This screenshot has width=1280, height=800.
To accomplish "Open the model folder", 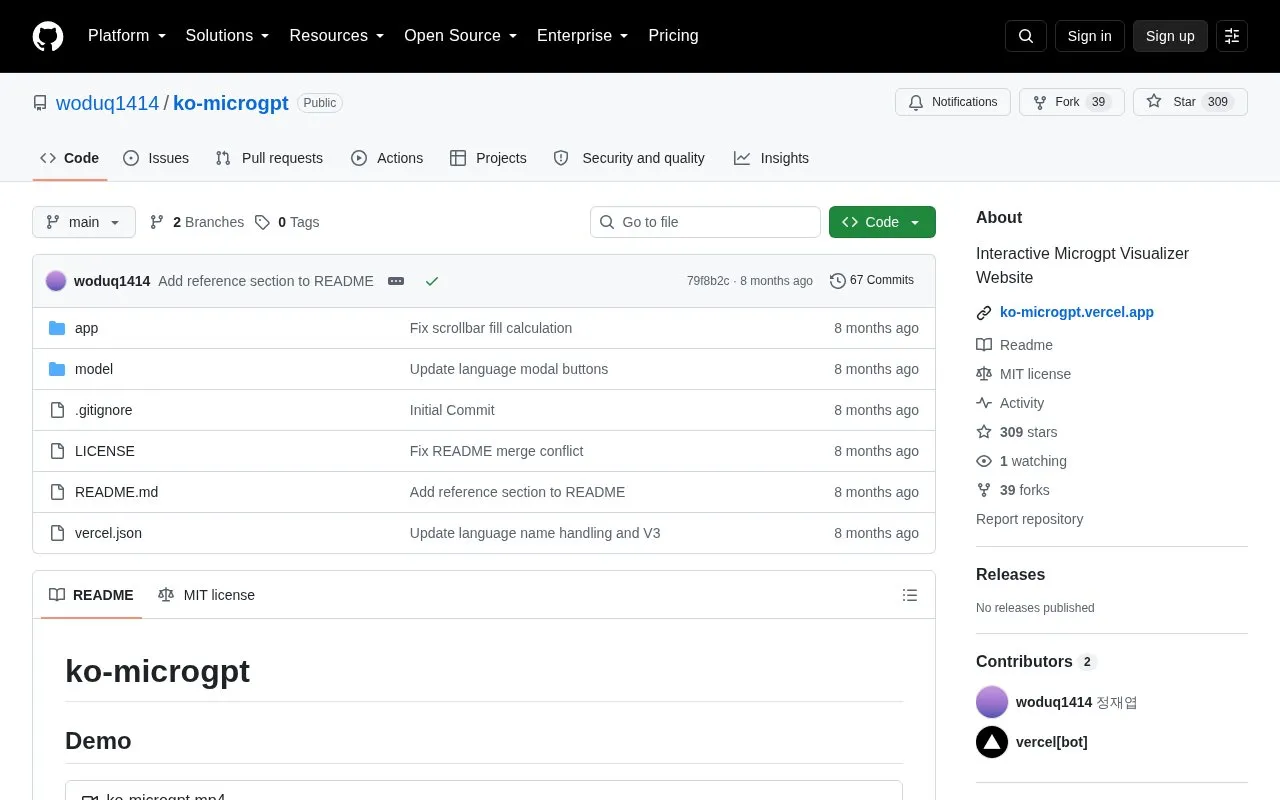I will click(x=94, y=369).
